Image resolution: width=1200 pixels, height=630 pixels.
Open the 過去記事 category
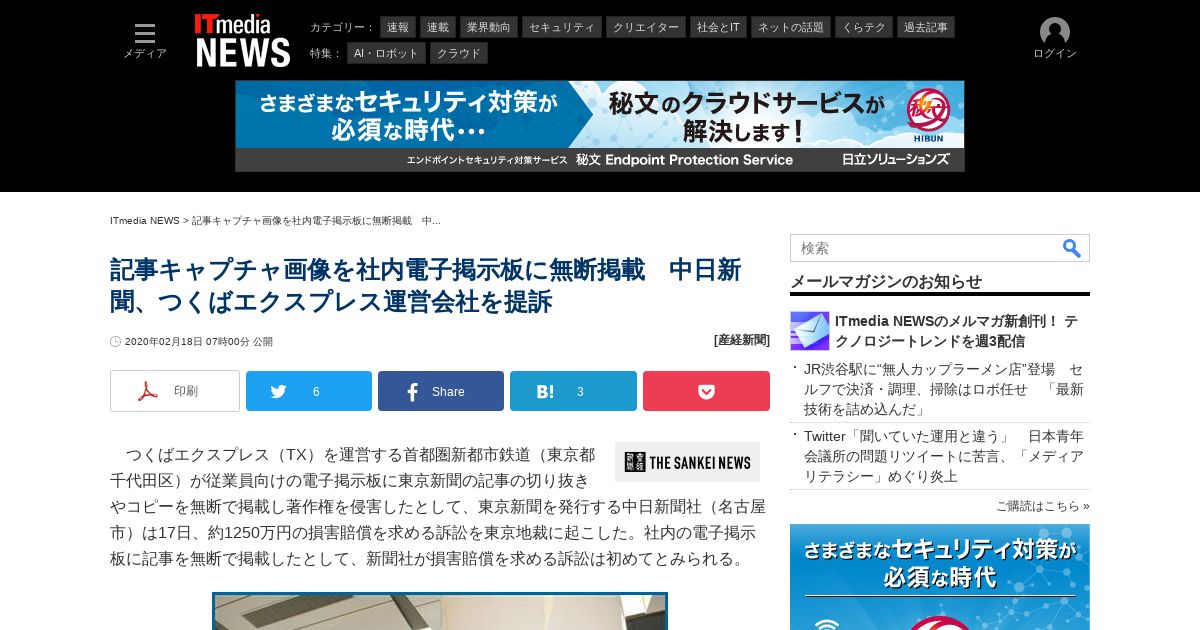[x=926, y=27]
